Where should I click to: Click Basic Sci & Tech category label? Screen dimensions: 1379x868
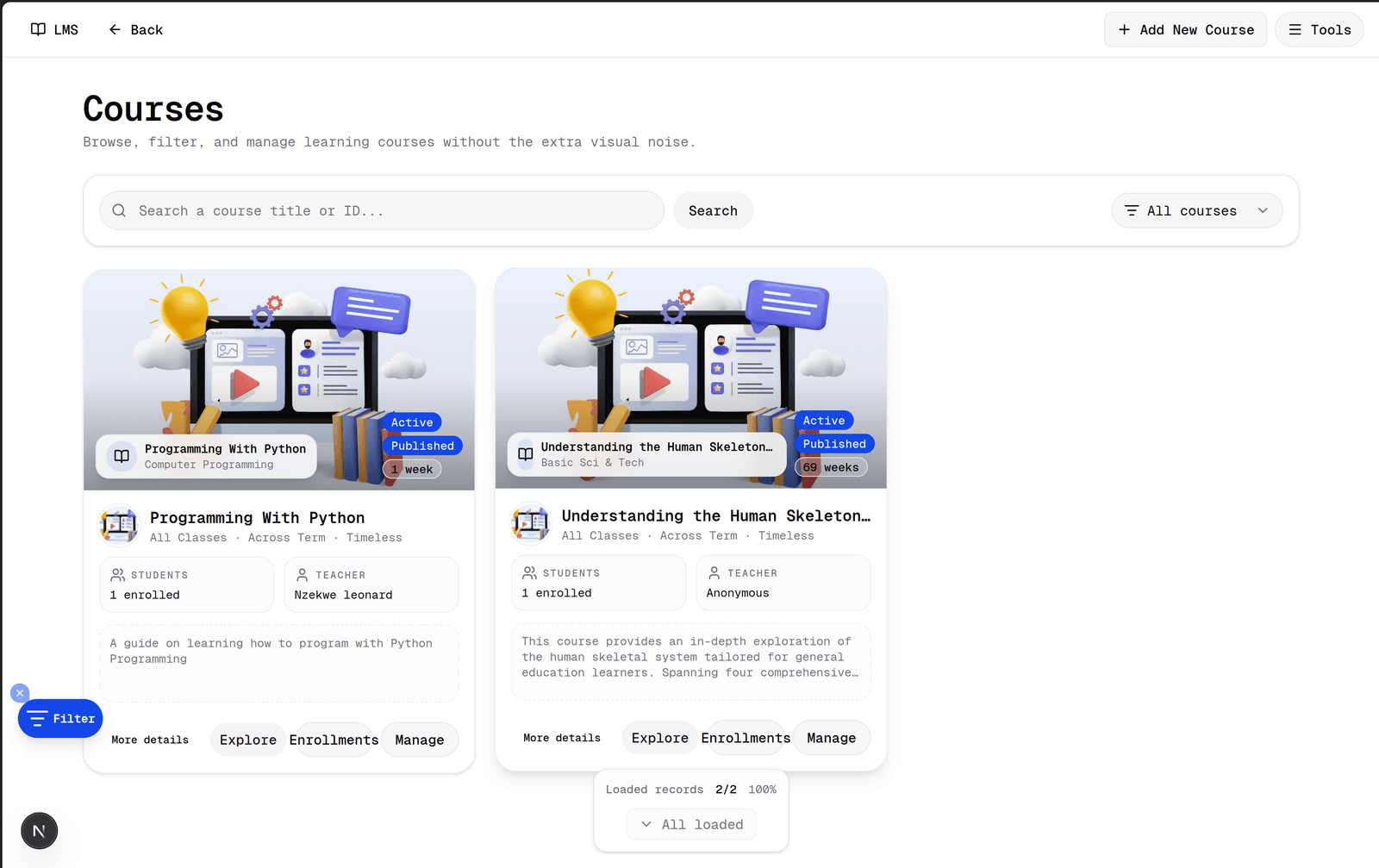click(592, 463)
